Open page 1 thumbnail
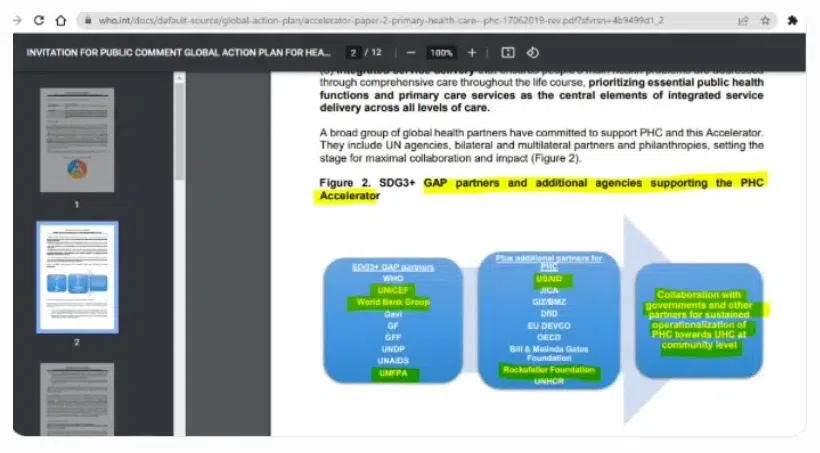This screenshot has height=453, width=820. point(77,140)
